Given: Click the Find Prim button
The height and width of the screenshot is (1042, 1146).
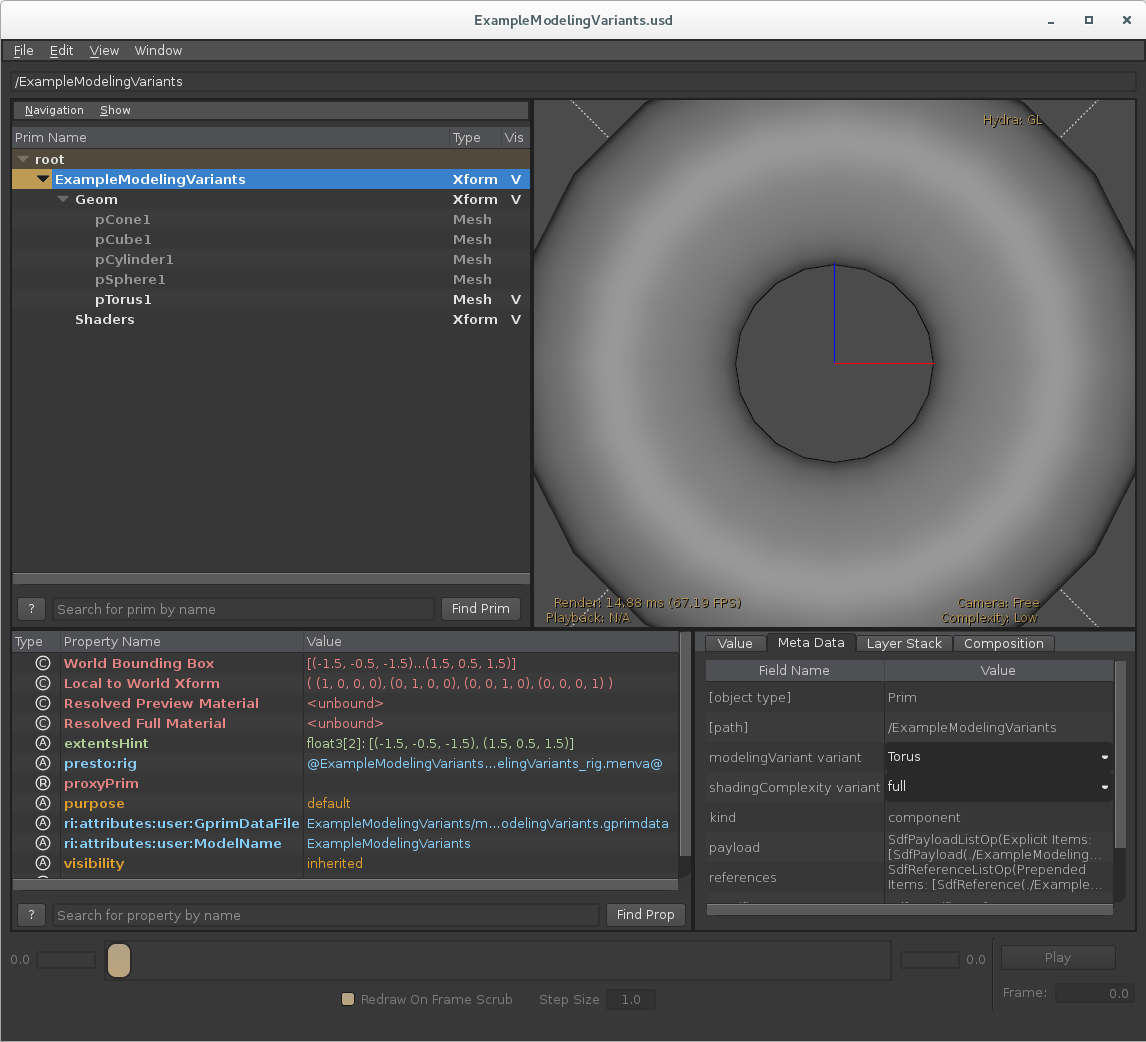Looking at the screenshot, I should coord(480,609).
